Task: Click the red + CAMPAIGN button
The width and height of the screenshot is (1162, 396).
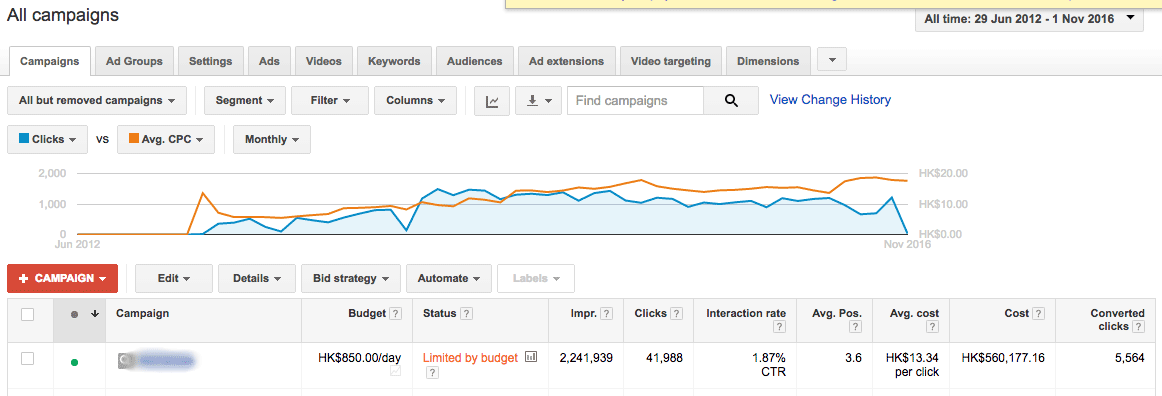Action: coord(62,279)
